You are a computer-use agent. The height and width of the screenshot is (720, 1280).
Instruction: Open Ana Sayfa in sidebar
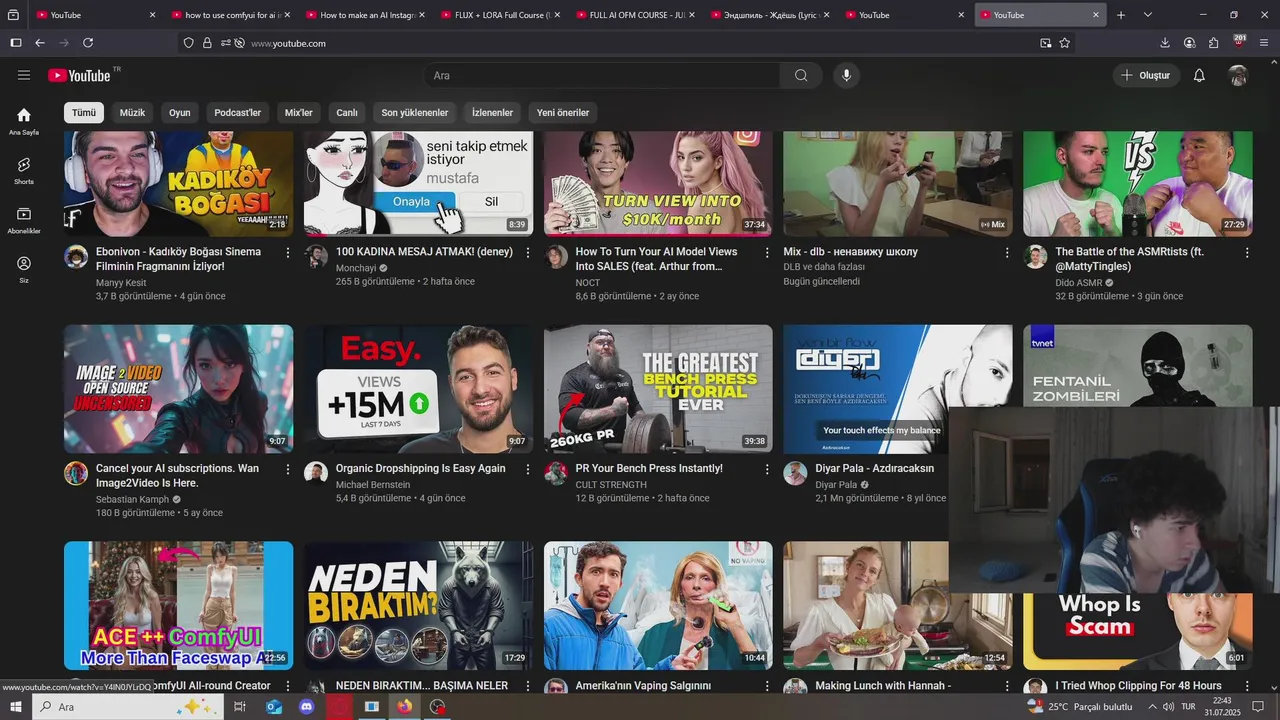tap(24, 121)
